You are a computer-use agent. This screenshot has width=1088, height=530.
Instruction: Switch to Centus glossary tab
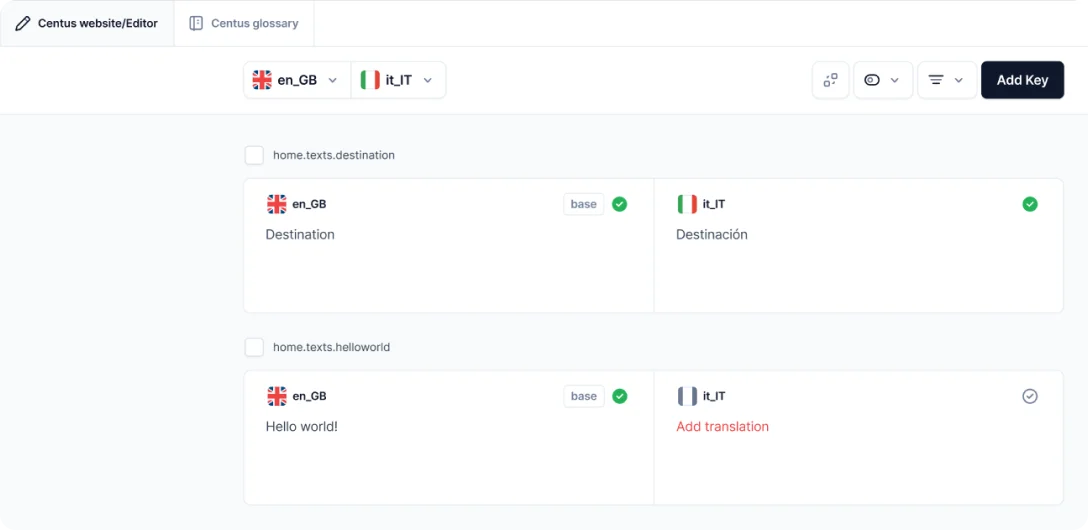click(x=244, y=23)
